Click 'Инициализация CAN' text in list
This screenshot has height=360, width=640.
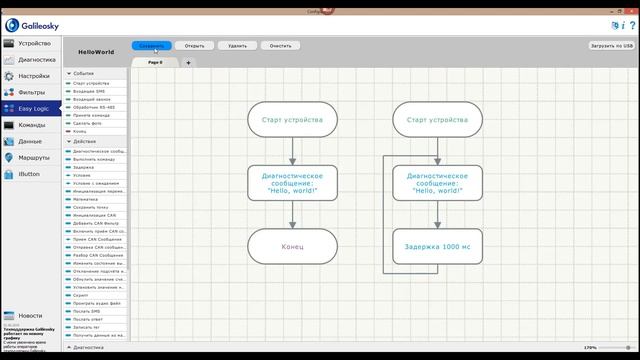(94, 216)
